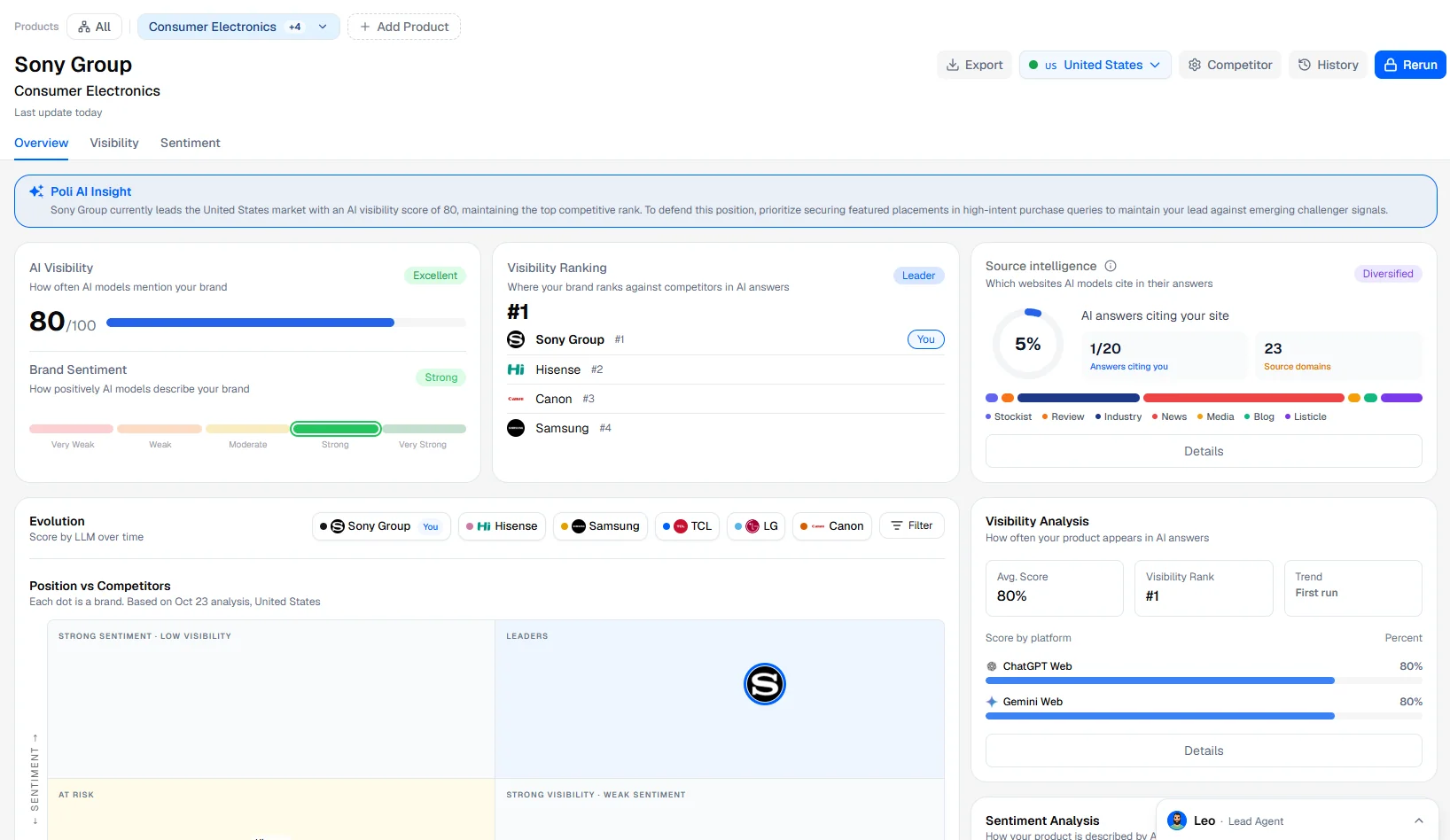Click the 5% citation donut chart
1450x840 pixels.
pyautogui.click(x=1028, y=344)
